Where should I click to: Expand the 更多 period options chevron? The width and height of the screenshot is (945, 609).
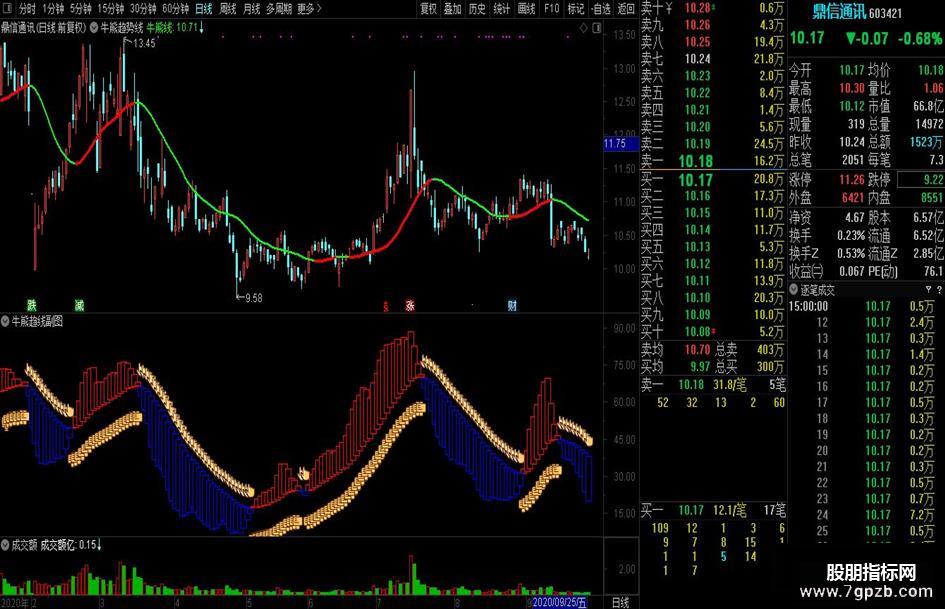pyautogui.click(x=319, y=8)
